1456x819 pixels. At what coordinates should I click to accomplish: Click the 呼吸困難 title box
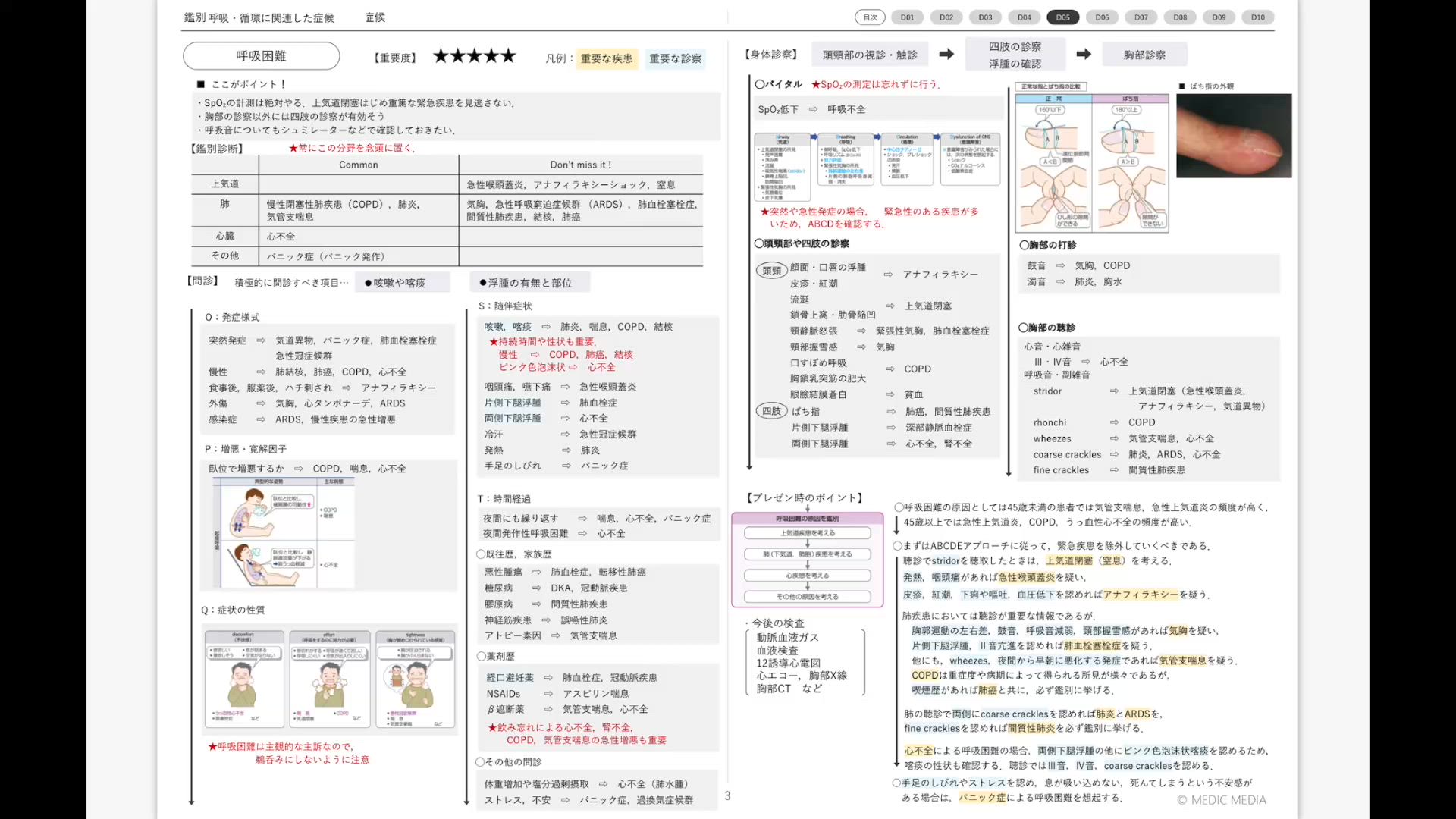point(261,56)
